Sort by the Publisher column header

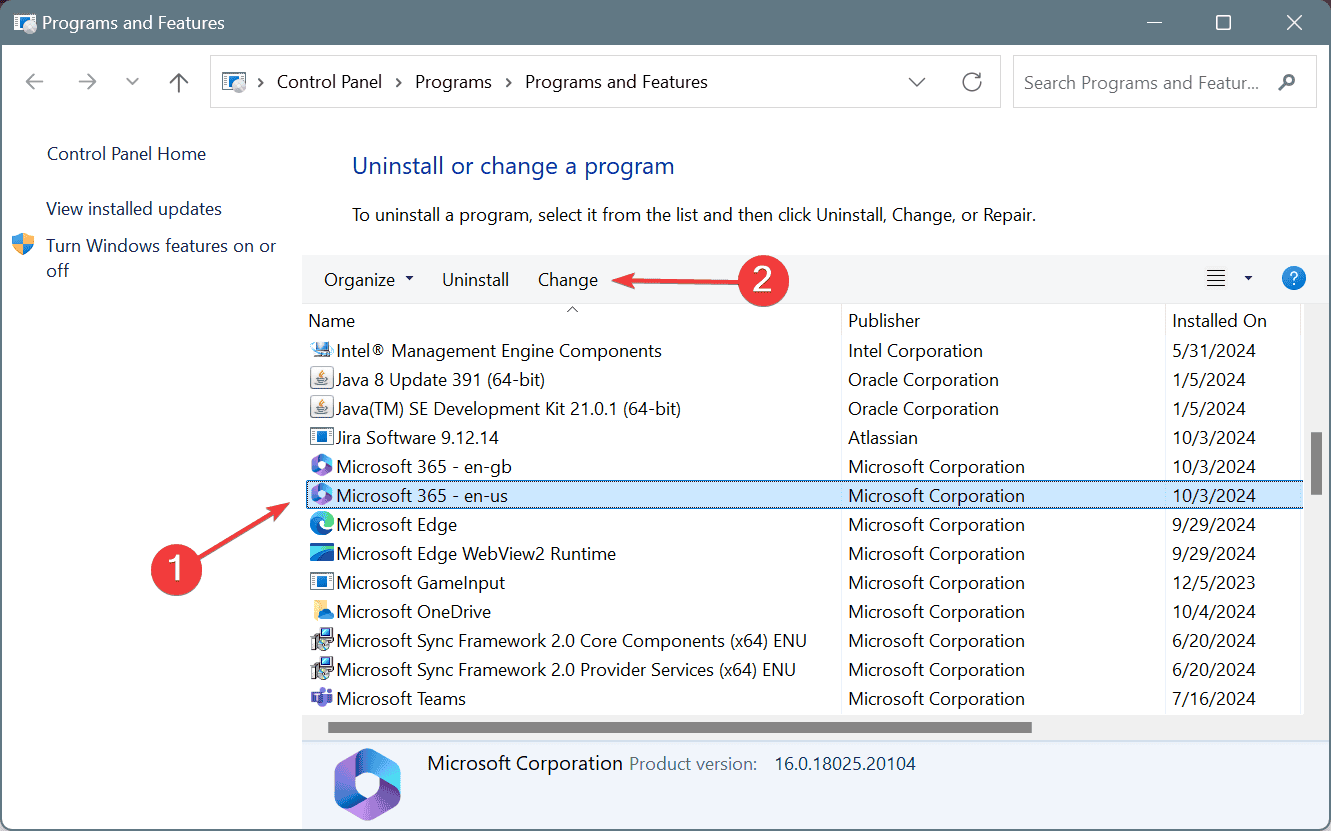tap(1003, 321)
